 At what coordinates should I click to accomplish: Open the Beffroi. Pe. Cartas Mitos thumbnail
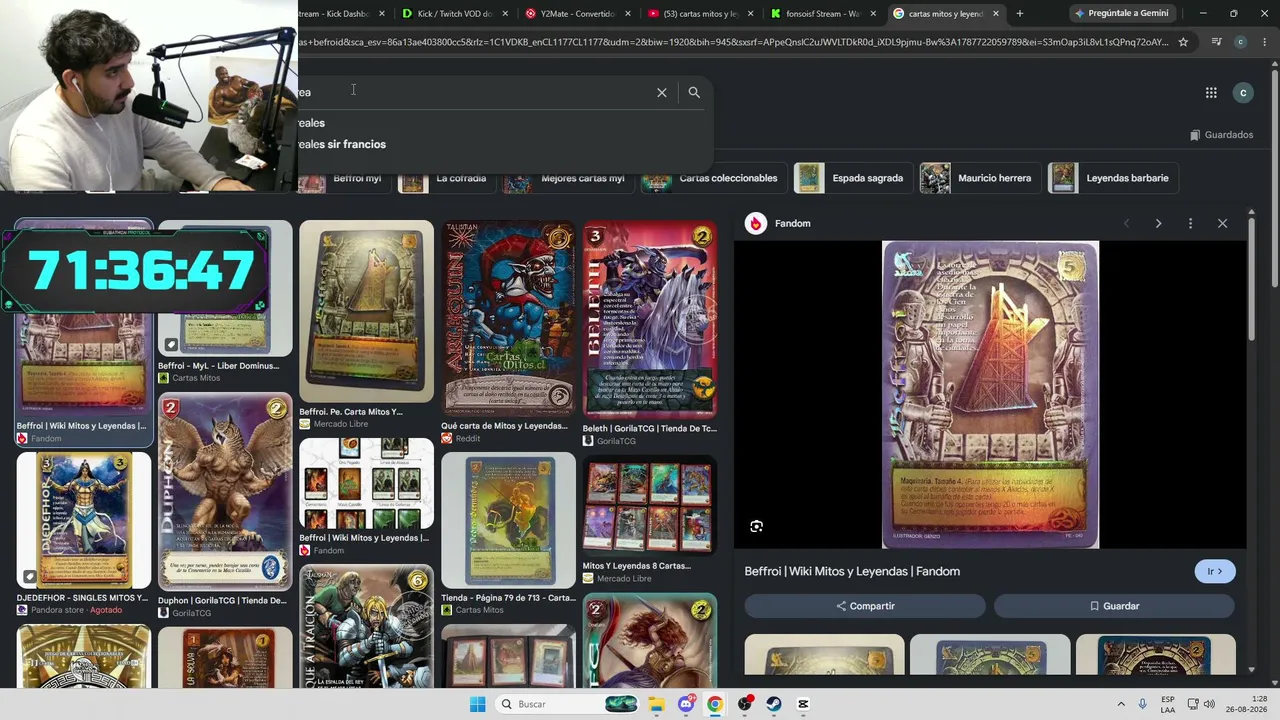pos(366,311)
